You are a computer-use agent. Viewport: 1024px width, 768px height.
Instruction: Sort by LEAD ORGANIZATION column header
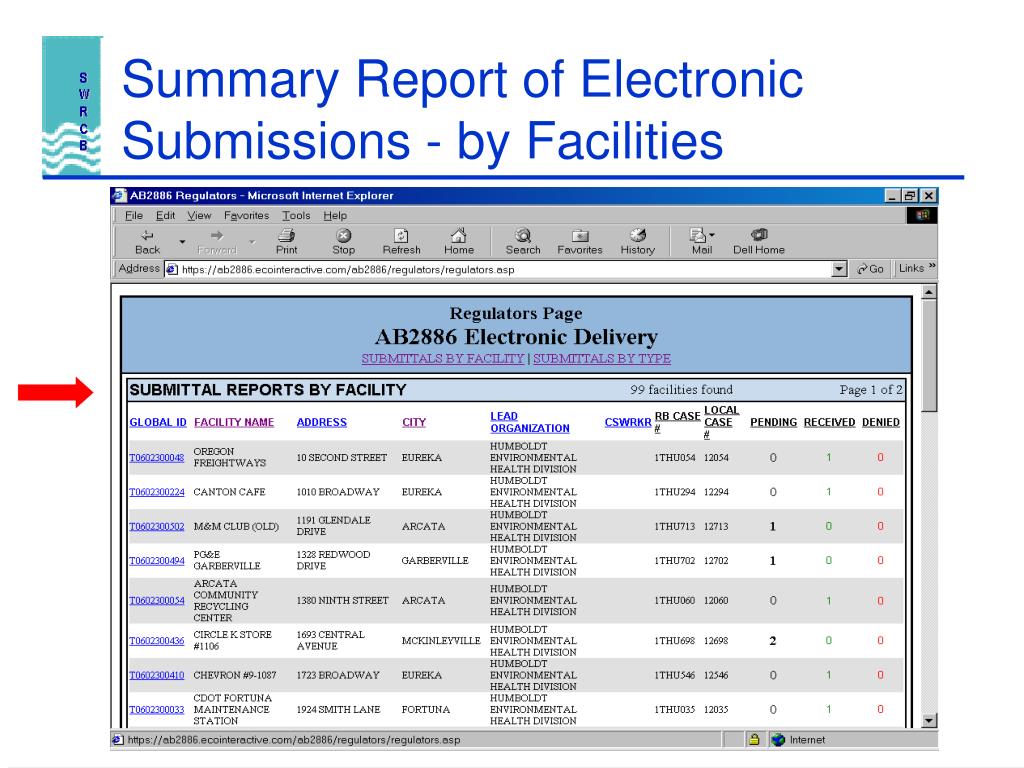click(x=530, y=422)
